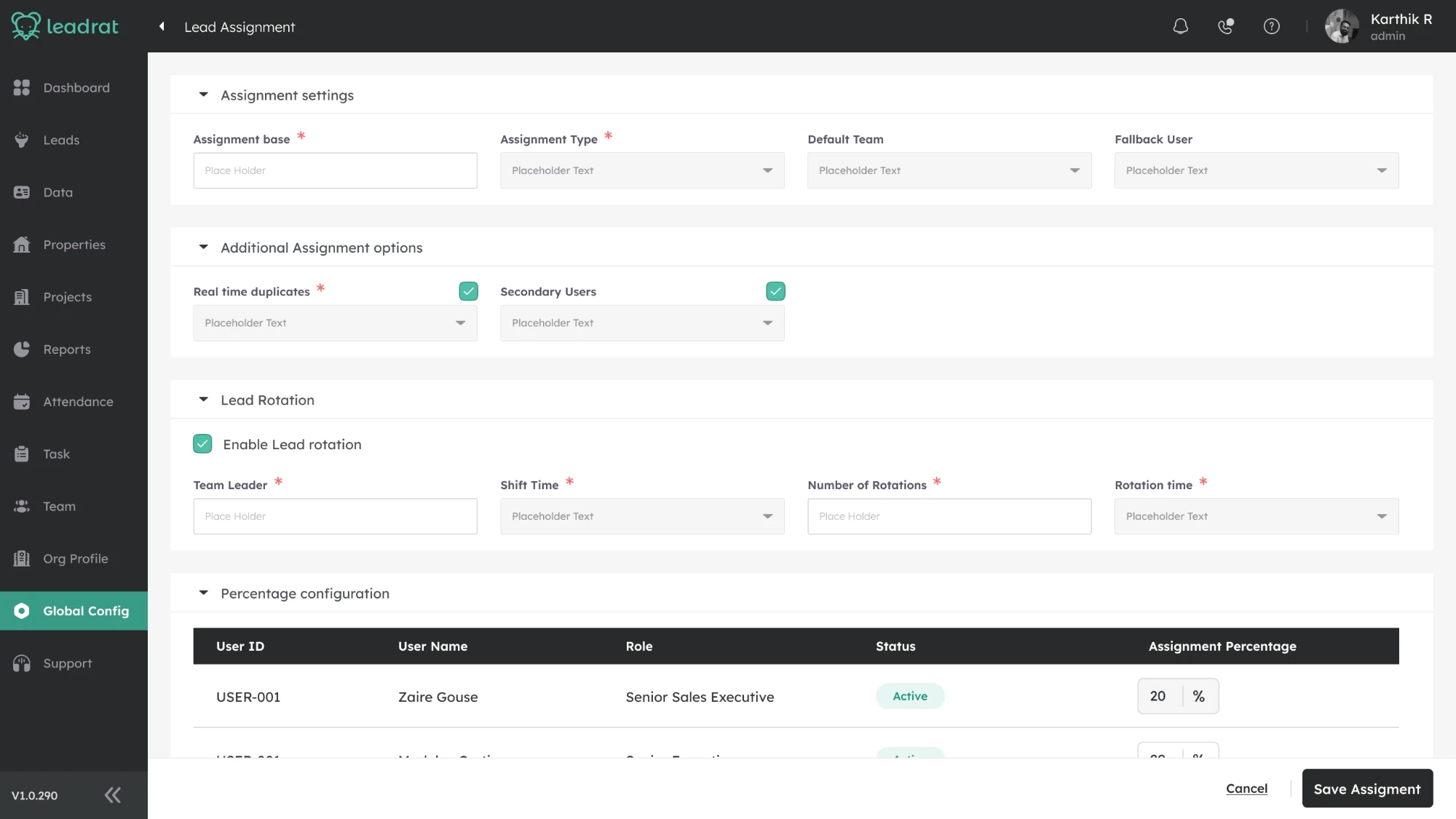Open the Org Profile menu item
This screenshot has width=1456, height=819.
coord(74,558)
